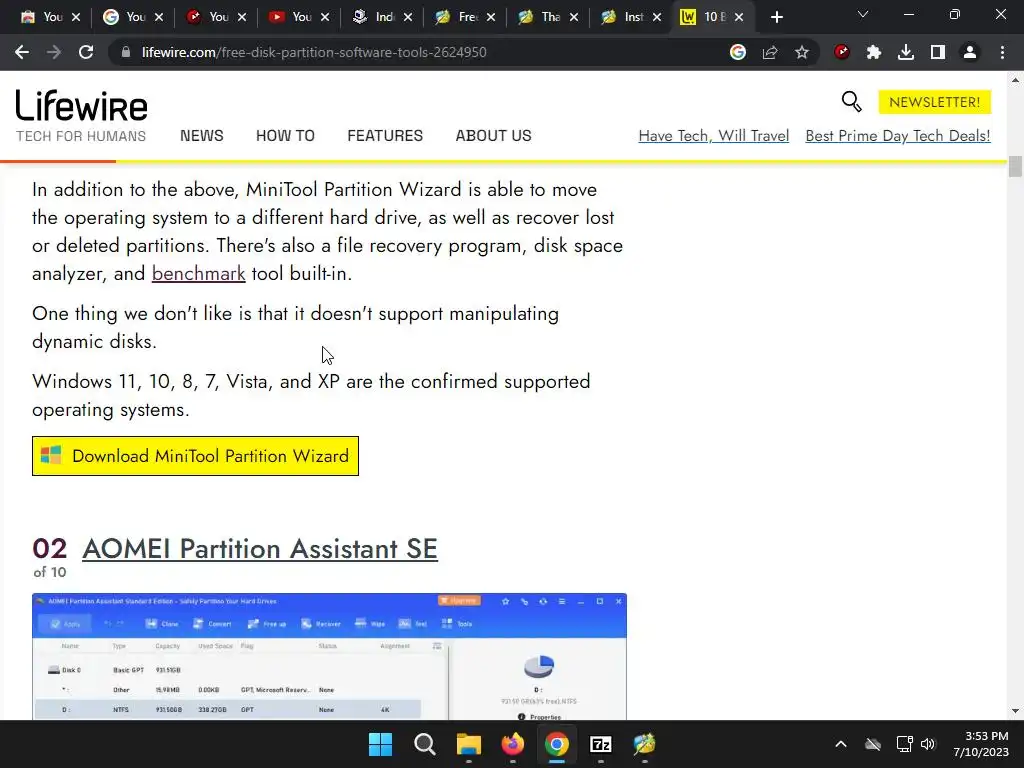The width and height of the screenshot is (1024, 768).
Task: Open the ABOUT US menu item
Action: pos(494,136)
